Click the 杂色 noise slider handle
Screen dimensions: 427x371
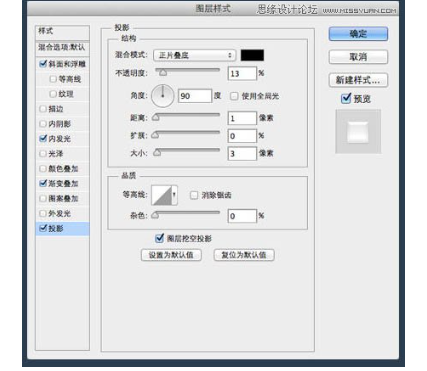[x=155, y=215]
